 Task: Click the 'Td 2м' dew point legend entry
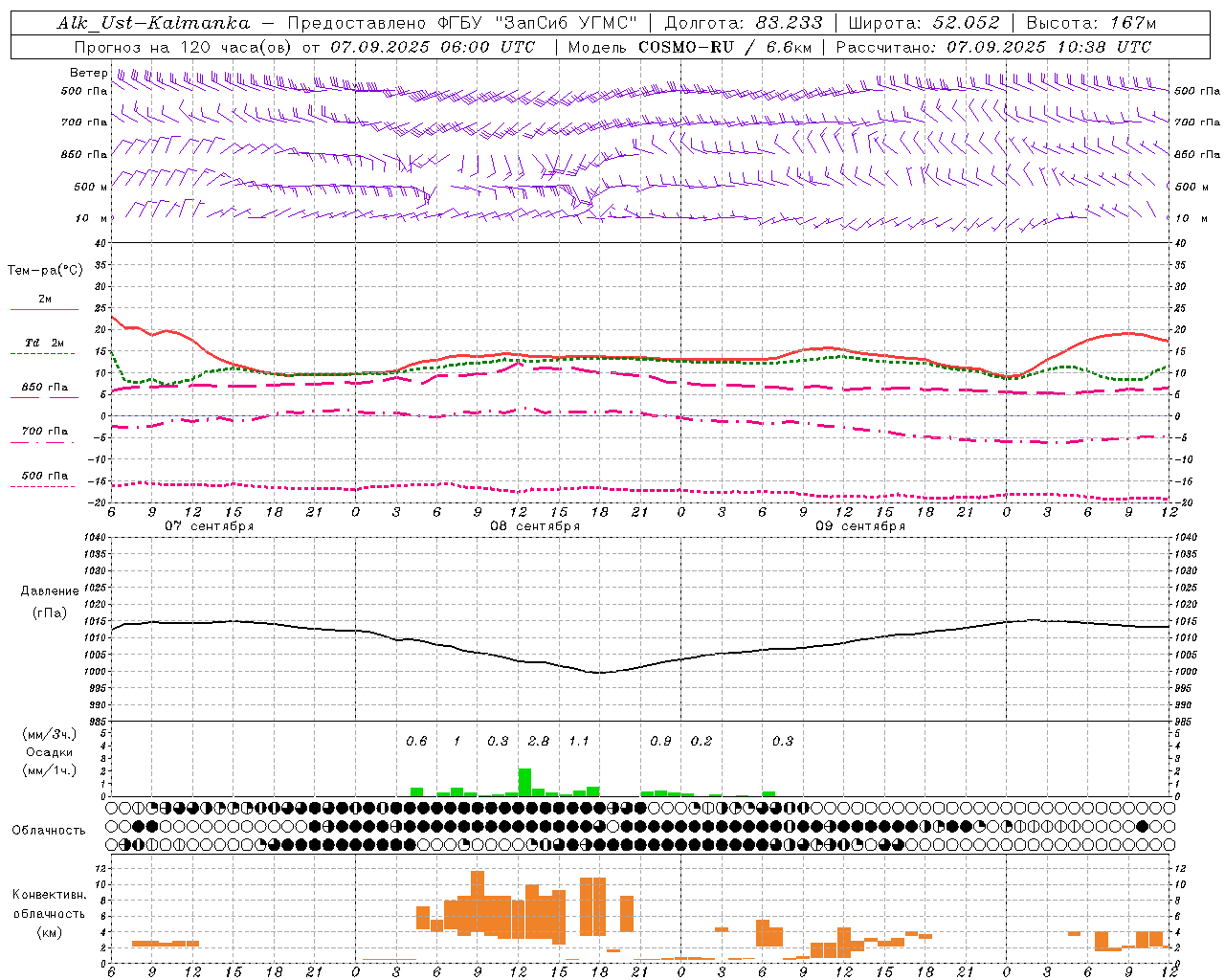pos(45,343)
